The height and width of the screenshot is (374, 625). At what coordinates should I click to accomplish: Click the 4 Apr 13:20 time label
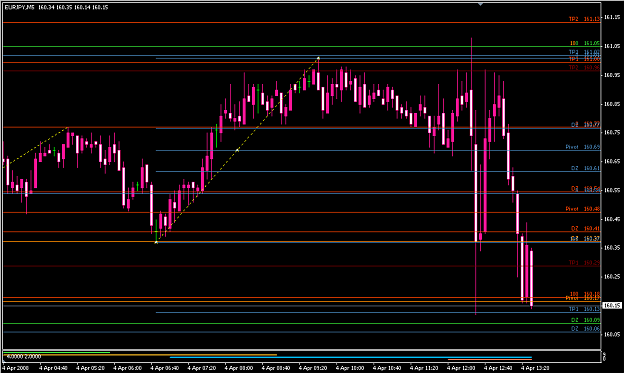point(535,368)
